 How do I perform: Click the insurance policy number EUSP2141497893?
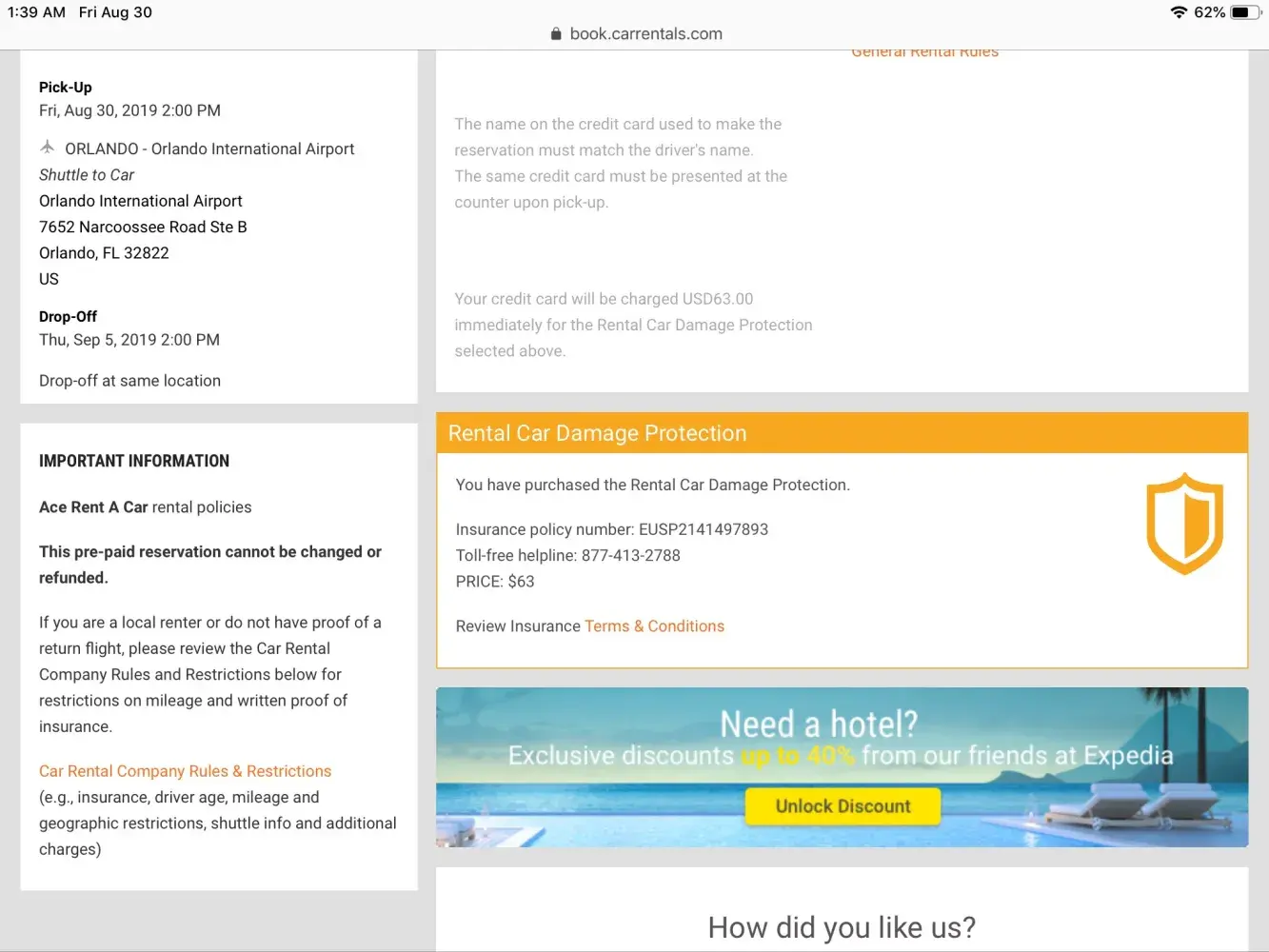pos(703,529)
